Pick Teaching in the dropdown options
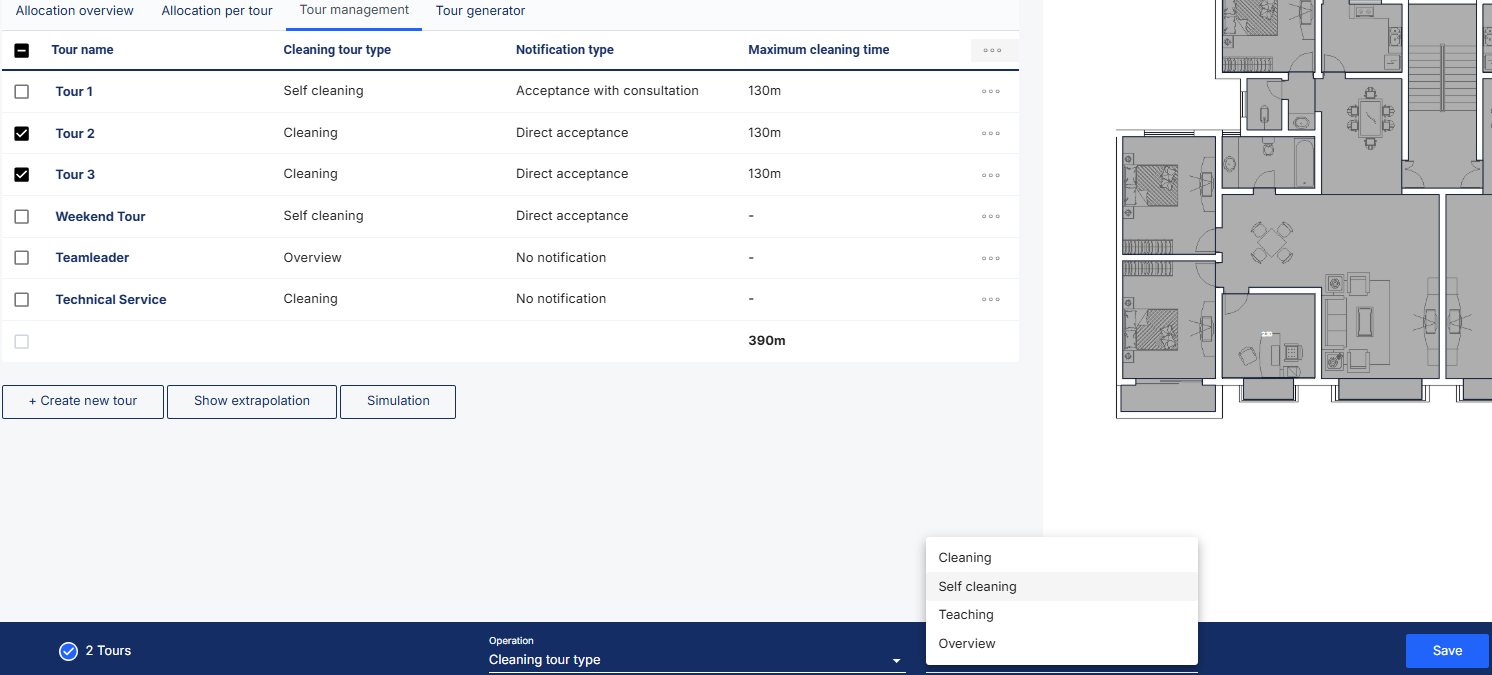The image size is (1492, 675). click(x=966, y=615)
